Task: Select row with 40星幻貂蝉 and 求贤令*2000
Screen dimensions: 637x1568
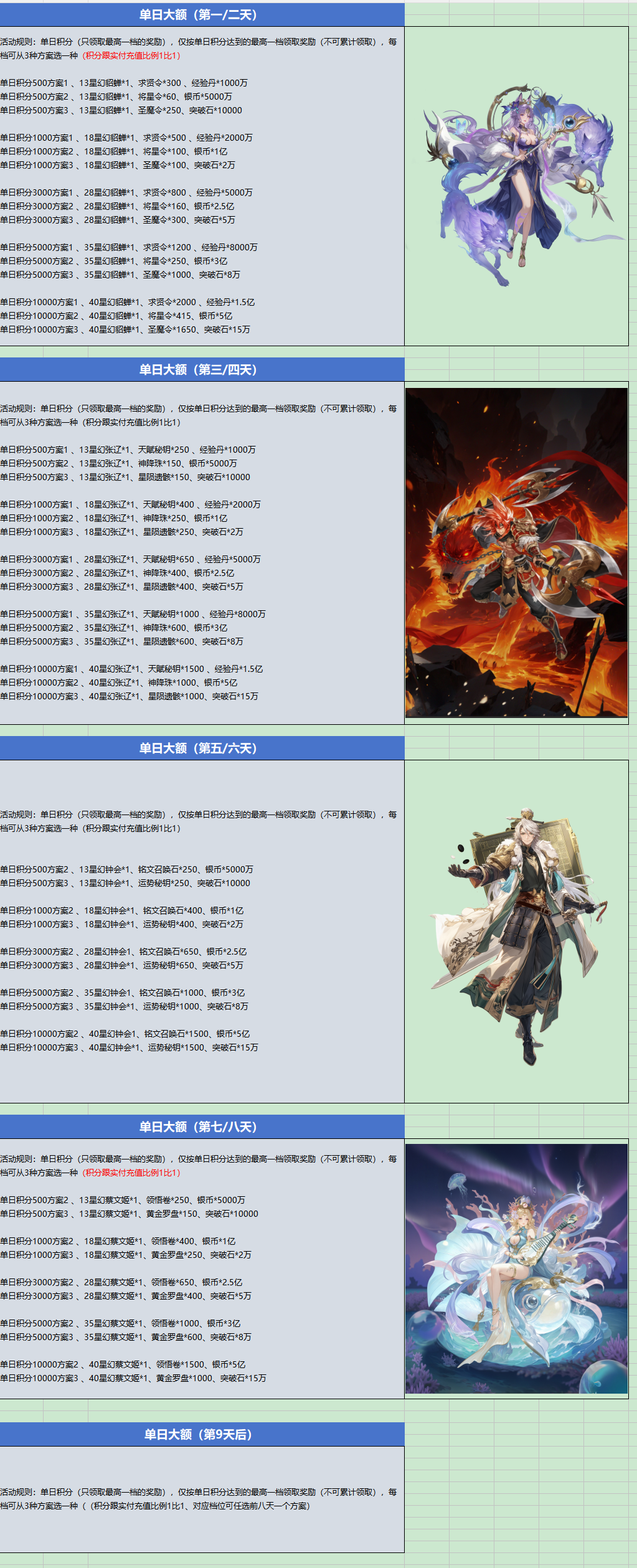Action: 127,302
